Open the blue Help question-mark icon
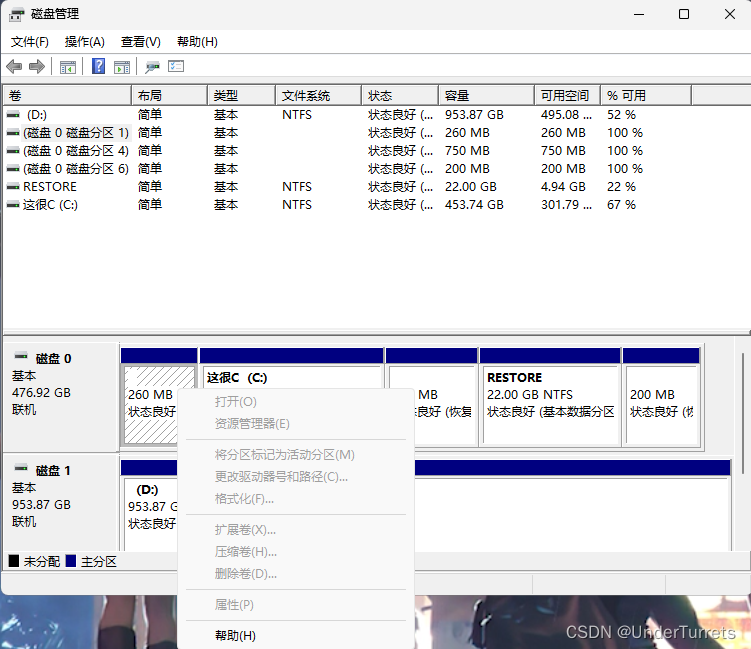 [98, 66]
